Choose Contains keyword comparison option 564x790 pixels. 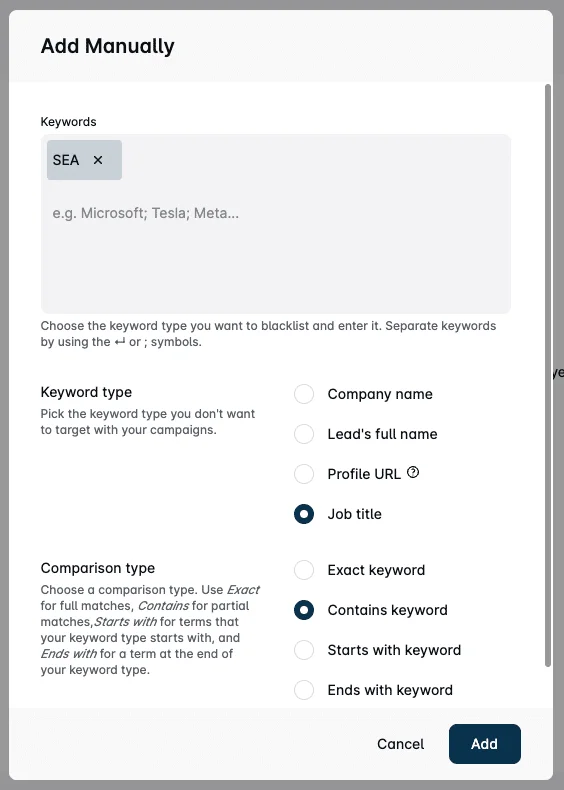coord(304,610)
